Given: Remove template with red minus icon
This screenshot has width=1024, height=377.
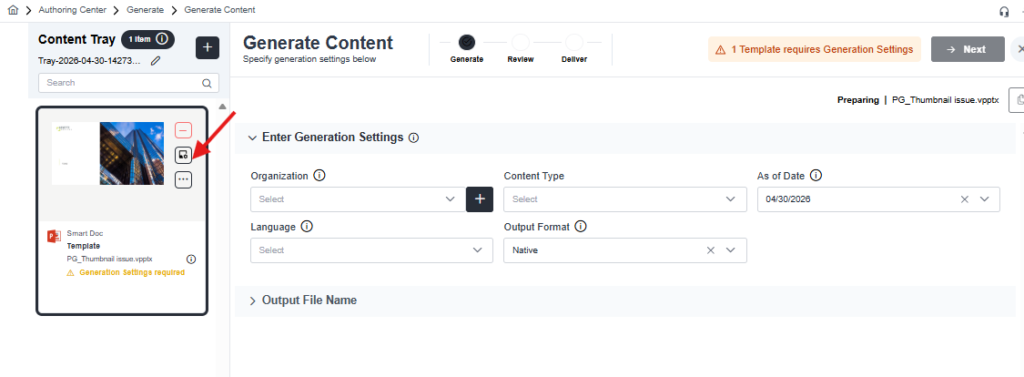Looking at the screenshot, I should tap(184, 130).
